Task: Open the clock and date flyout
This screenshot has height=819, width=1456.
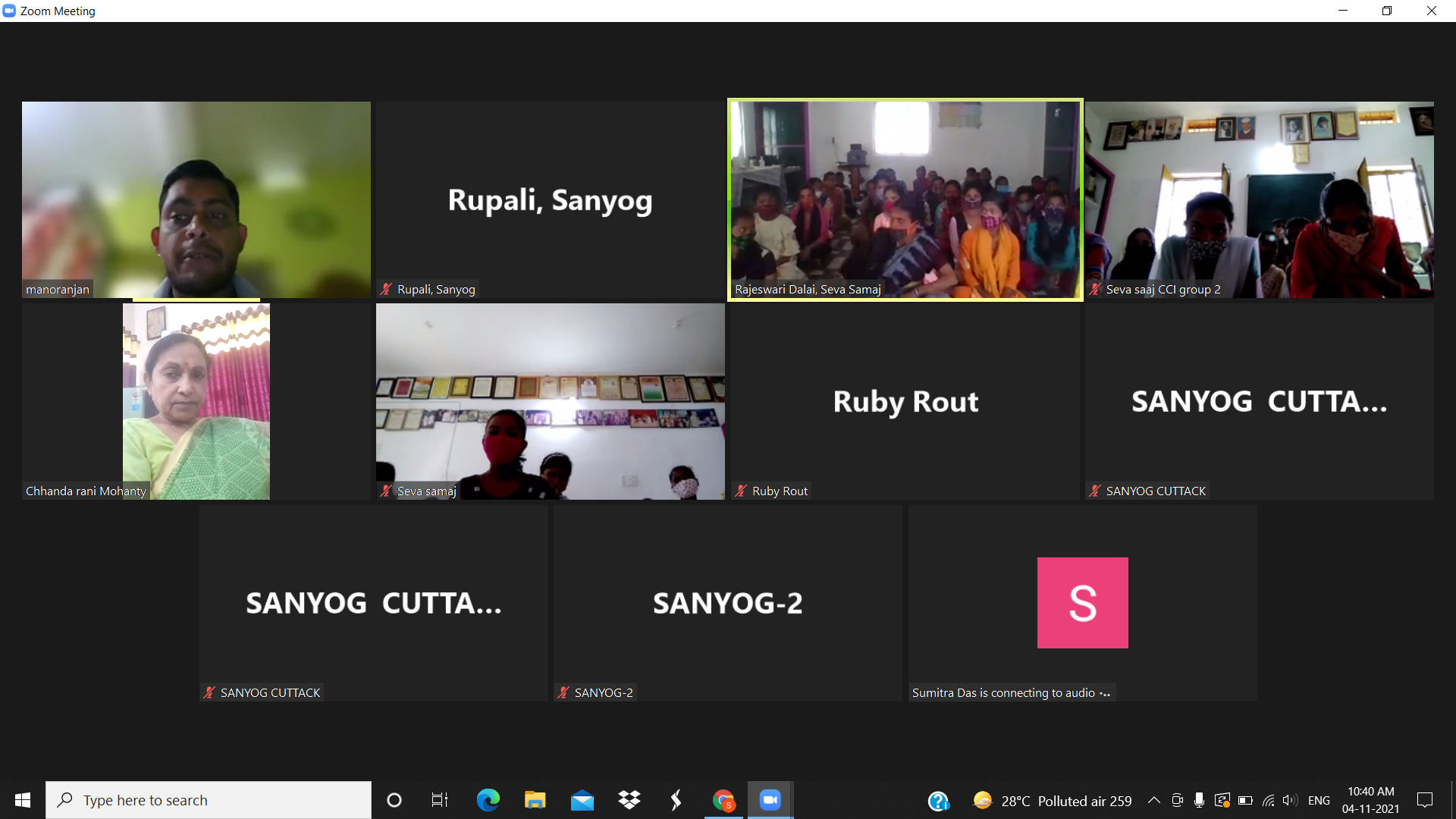Action: (1370, 800)
